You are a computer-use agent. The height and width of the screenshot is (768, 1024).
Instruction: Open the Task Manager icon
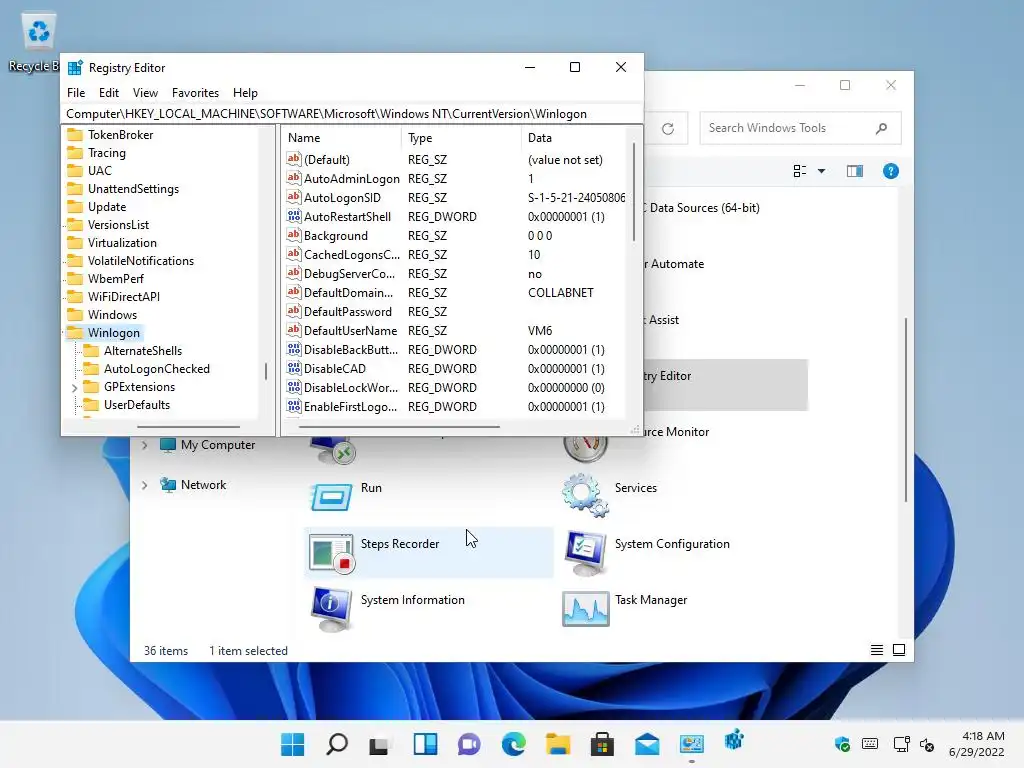pos(585,609)
